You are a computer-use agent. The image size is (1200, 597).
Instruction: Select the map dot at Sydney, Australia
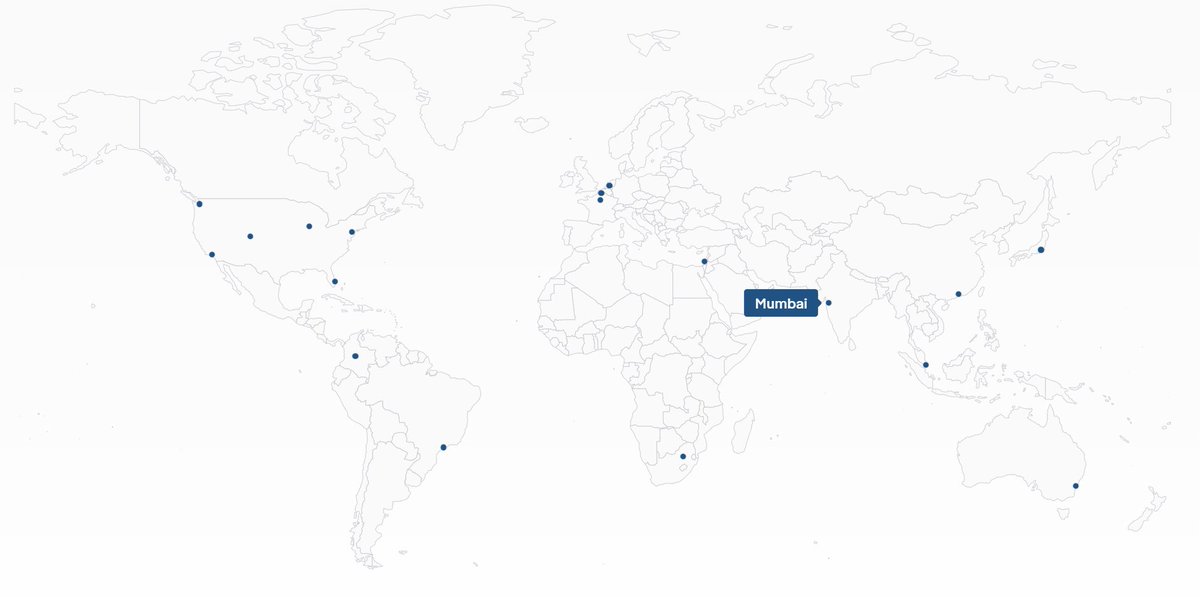[1076, 486]
